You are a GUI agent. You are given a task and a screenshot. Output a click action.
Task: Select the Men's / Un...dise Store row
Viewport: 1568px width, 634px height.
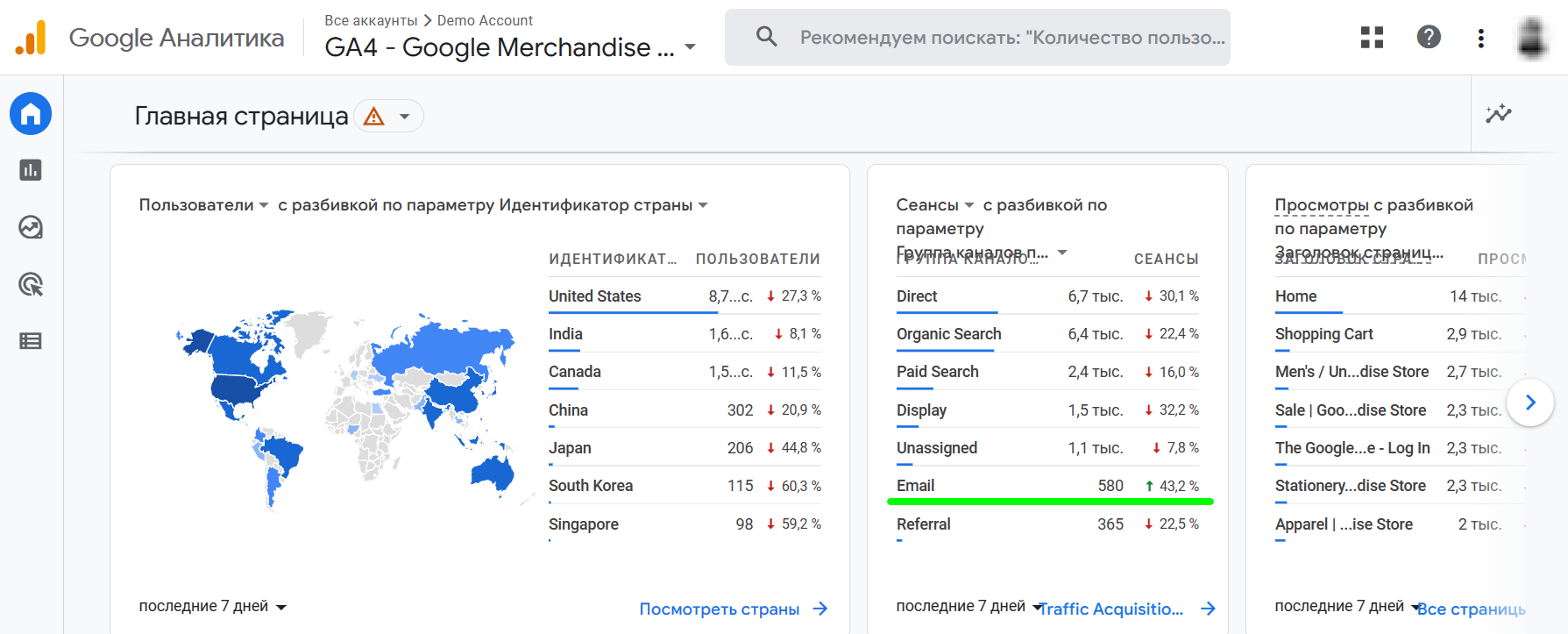tap(1400, 372)
